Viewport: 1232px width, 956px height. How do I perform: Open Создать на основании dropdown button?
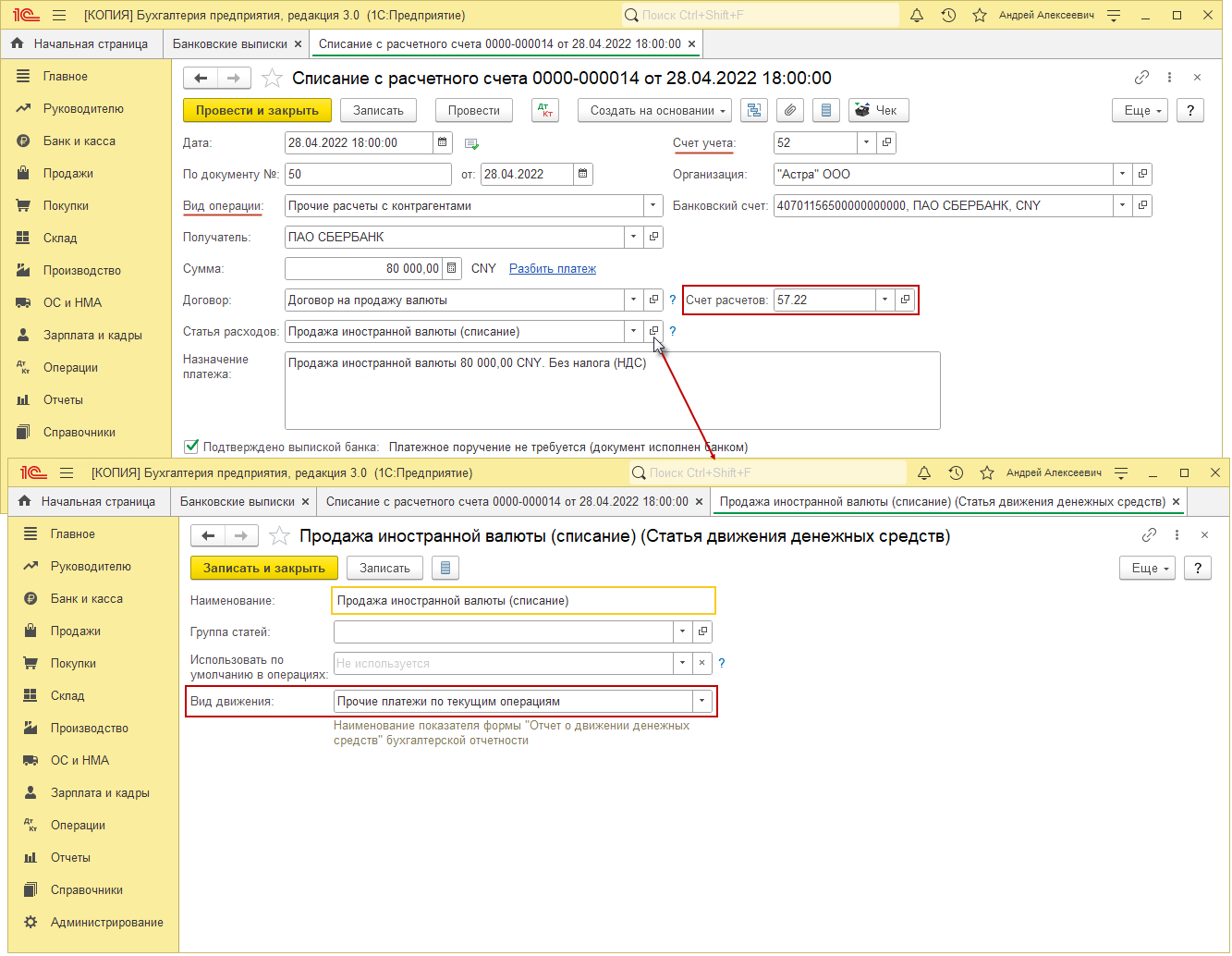[655, 110]
